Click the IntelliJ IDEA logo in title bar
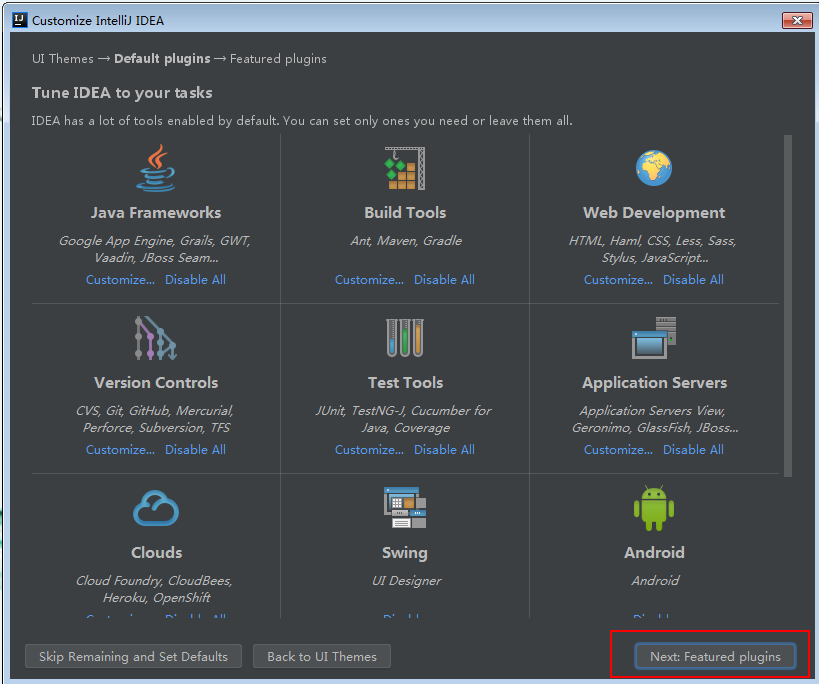Image resolution: width=819 pixels, height=684 pixels. pos(20,20)
